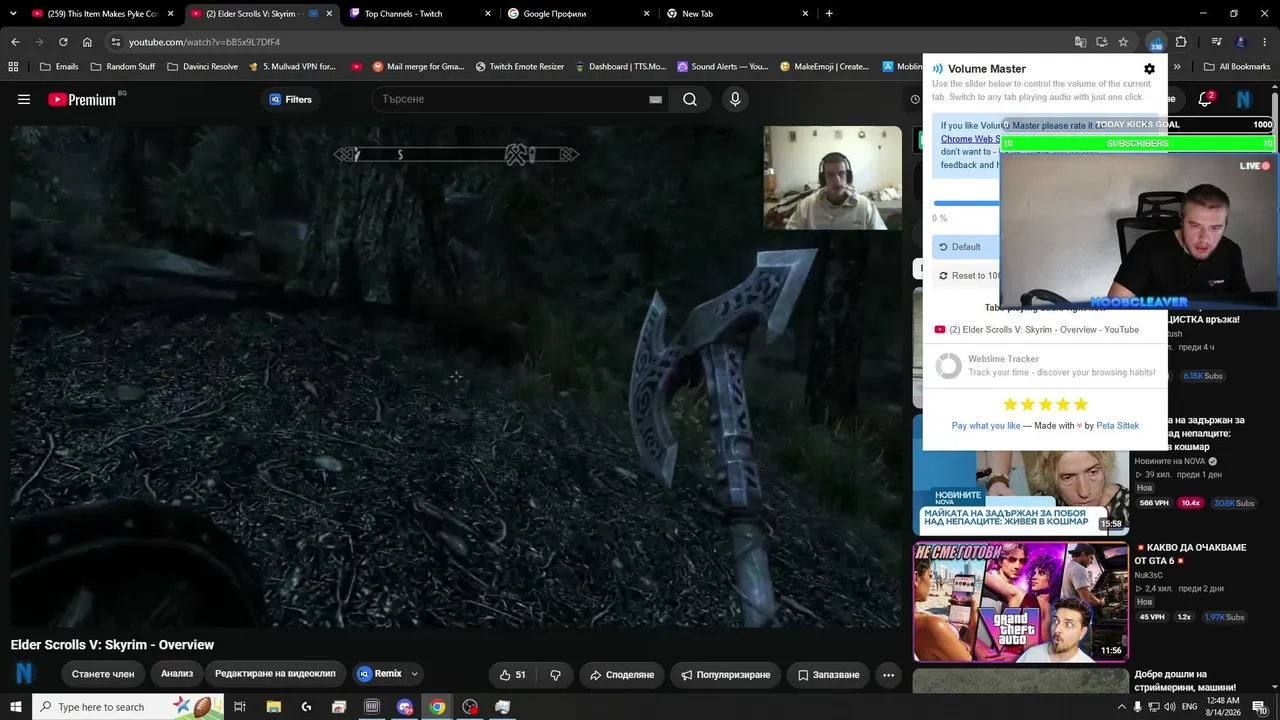Open the Emails bookmarks folder
Screen dimensions: 1280x720
point(58,67)
